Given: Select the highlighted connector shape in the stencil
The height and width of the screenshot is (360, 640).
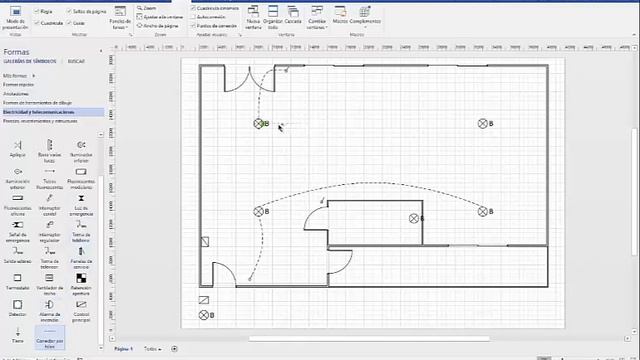Looking at the screenshot, I should [x=49, y=338].
